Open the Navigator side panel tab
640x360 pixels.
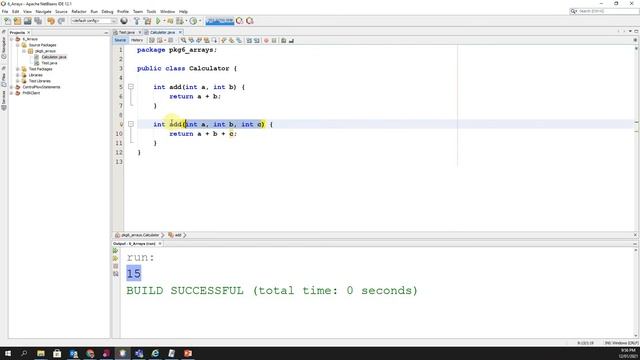click(x=4, y=48)
